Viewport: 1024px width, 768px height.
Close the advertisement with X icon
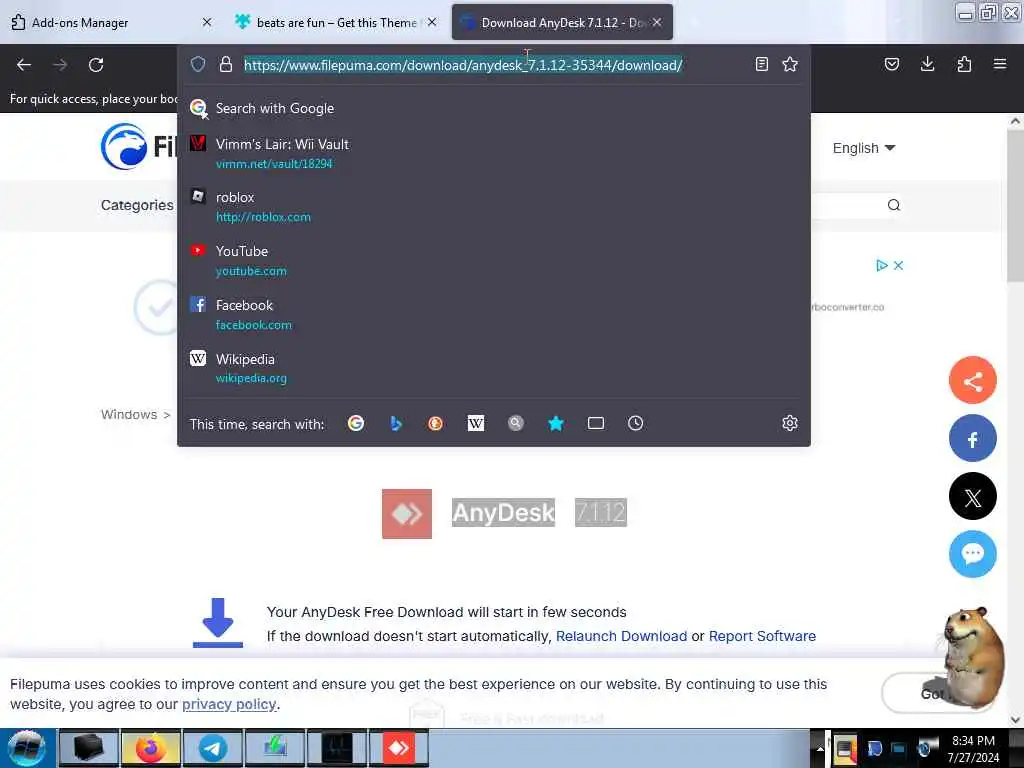(x=899, y=265)
